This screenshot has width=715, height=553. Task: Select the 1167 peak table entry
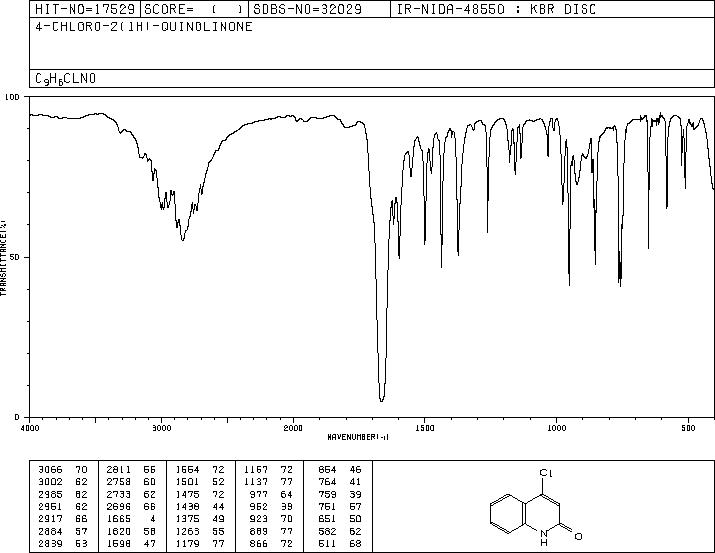tap(269, 469)
